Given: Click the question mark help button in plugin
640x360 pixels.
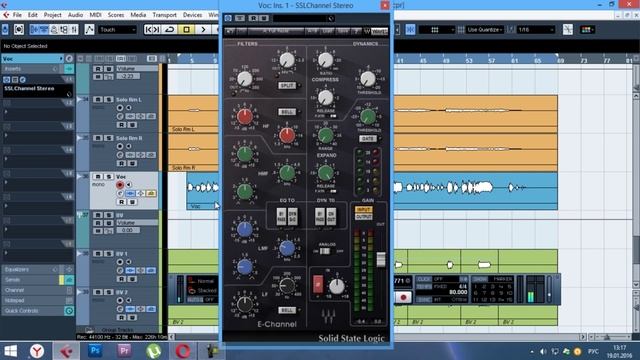Looking at the screenshot, I should (356, 31).
